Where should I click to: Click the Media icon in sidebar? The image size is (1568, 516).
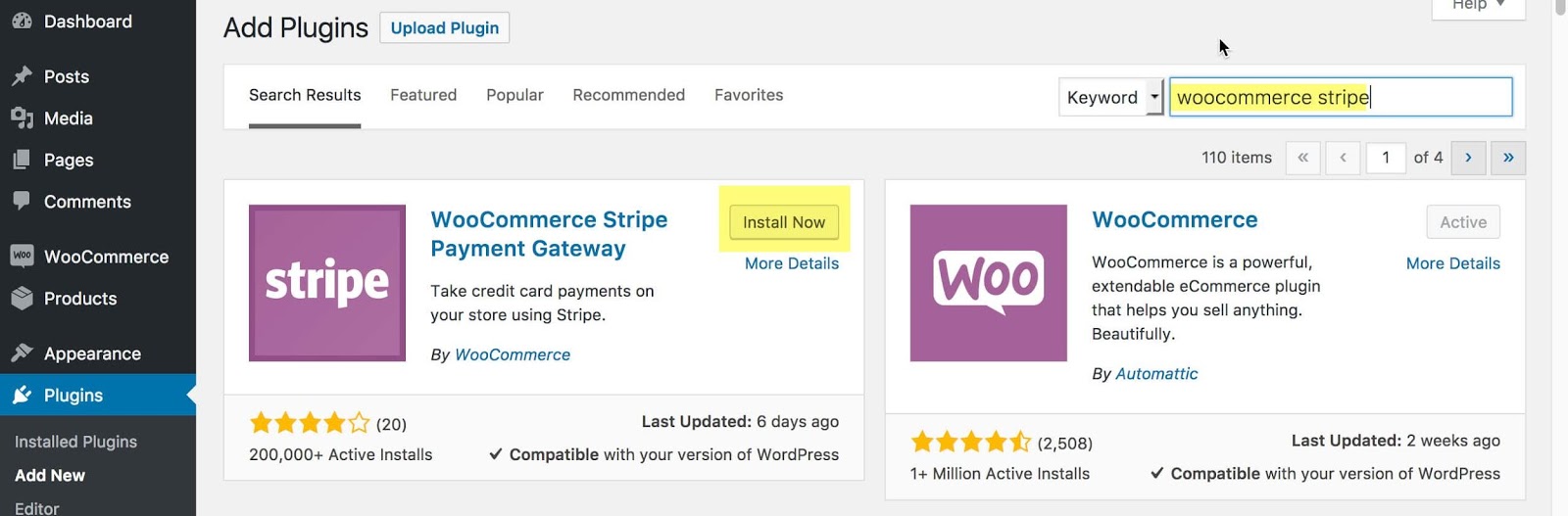pos(22,118)
